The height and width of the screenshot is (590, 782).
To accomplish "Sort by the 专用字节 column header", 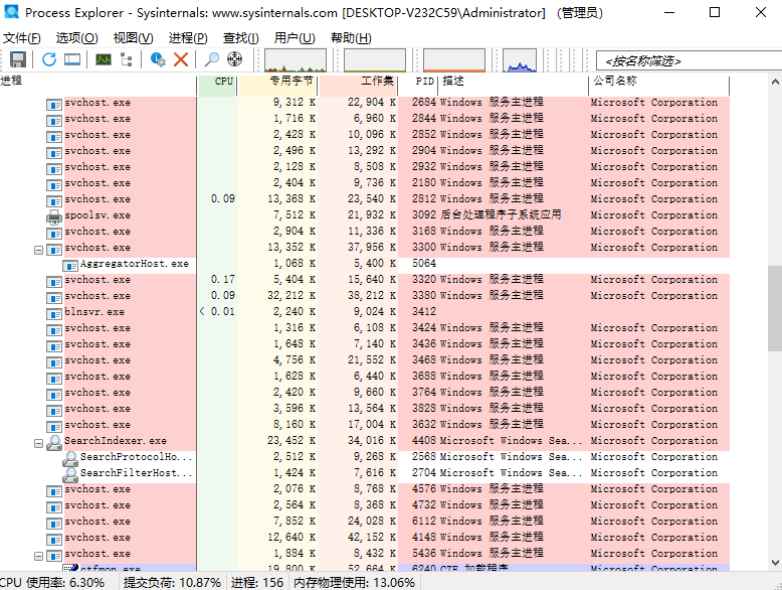I will click(277, 81).
